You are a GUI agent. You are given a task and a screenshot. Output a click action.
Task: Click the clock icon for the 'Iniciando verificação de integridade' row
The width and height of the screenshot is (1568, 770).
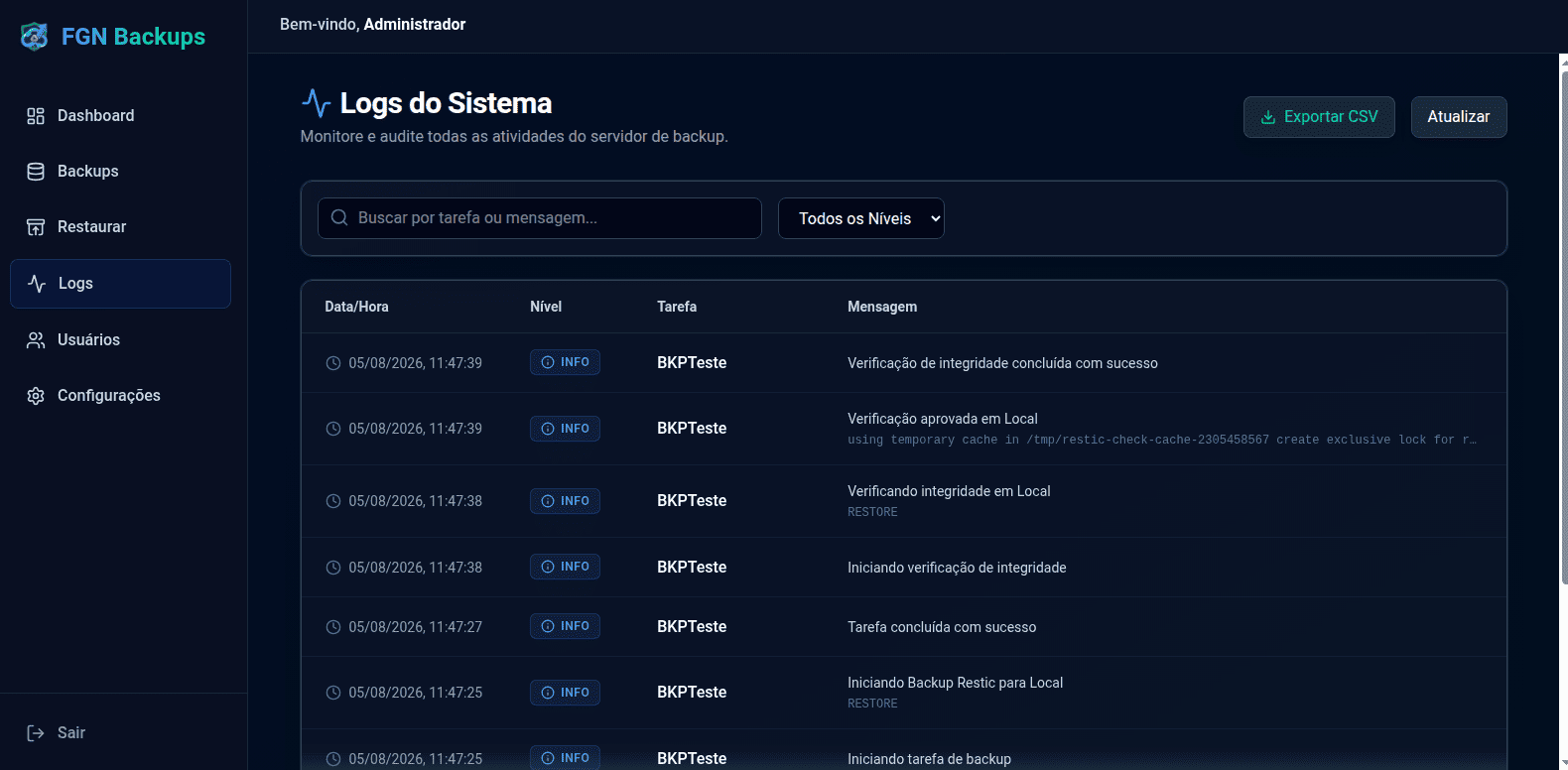tap(333, 568)
